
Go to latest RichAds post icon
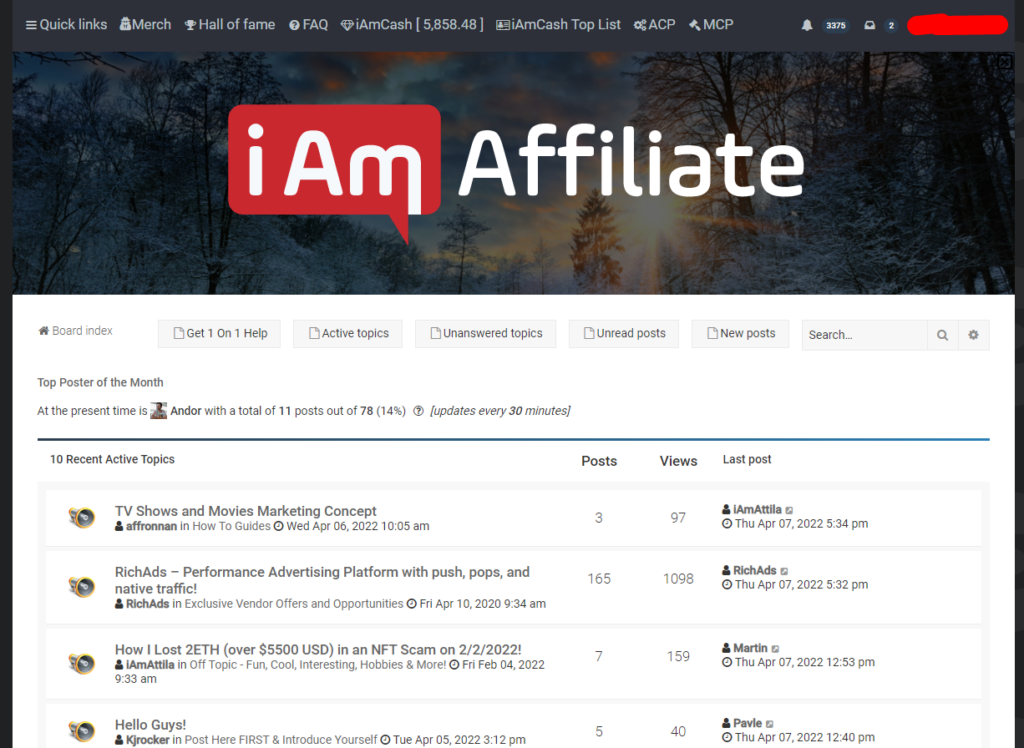pyautogui.click(x=784, y=571)
